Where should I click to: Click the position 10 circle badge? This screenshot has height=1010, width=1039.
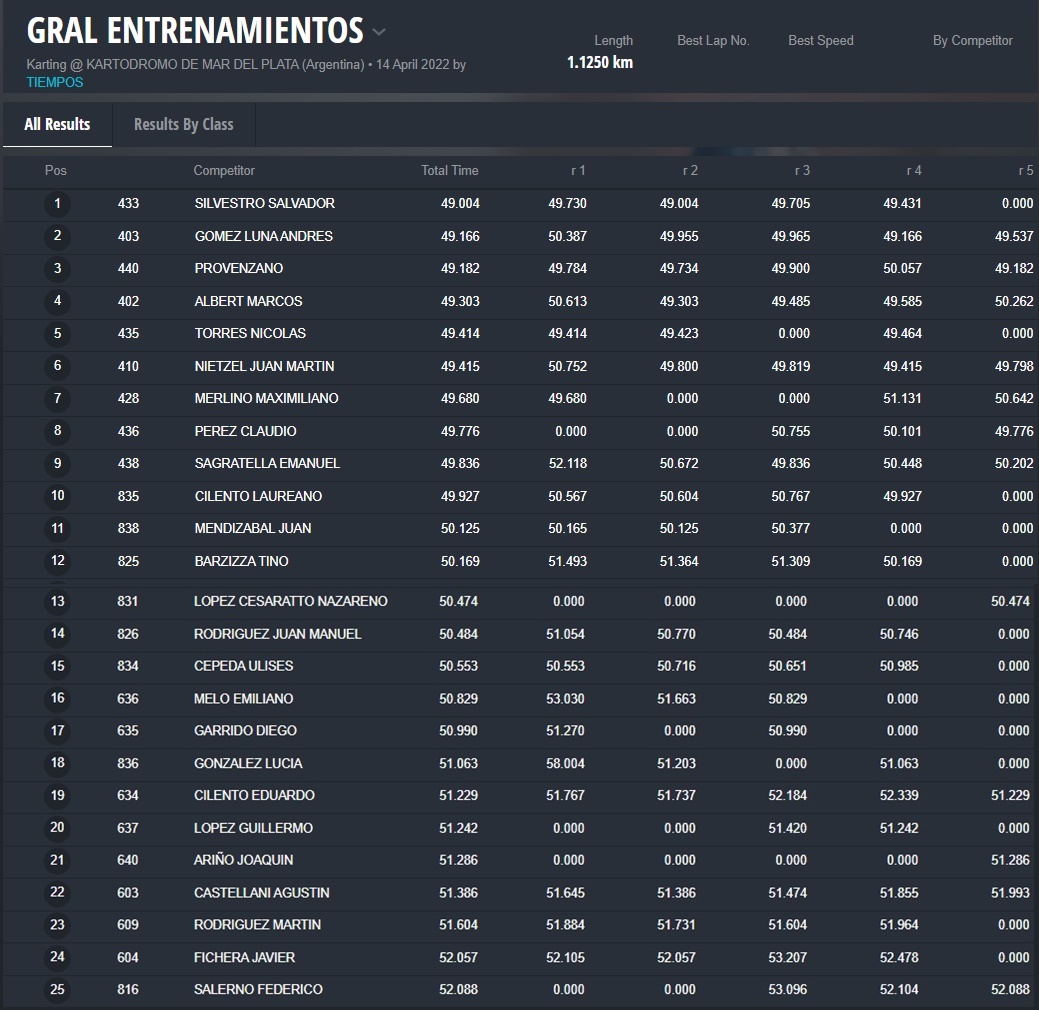57,496
